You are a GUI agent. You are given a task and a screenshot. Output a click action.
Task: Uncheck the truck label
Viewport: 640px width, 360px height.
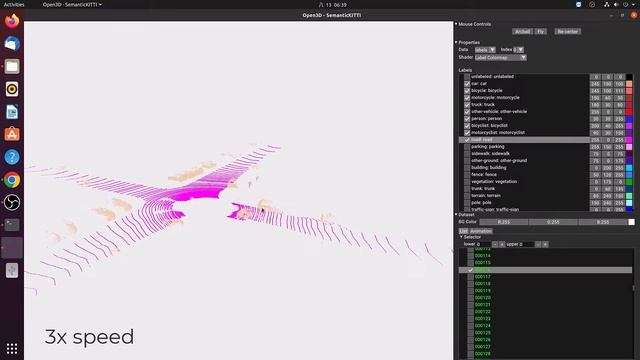coord(467,104)
